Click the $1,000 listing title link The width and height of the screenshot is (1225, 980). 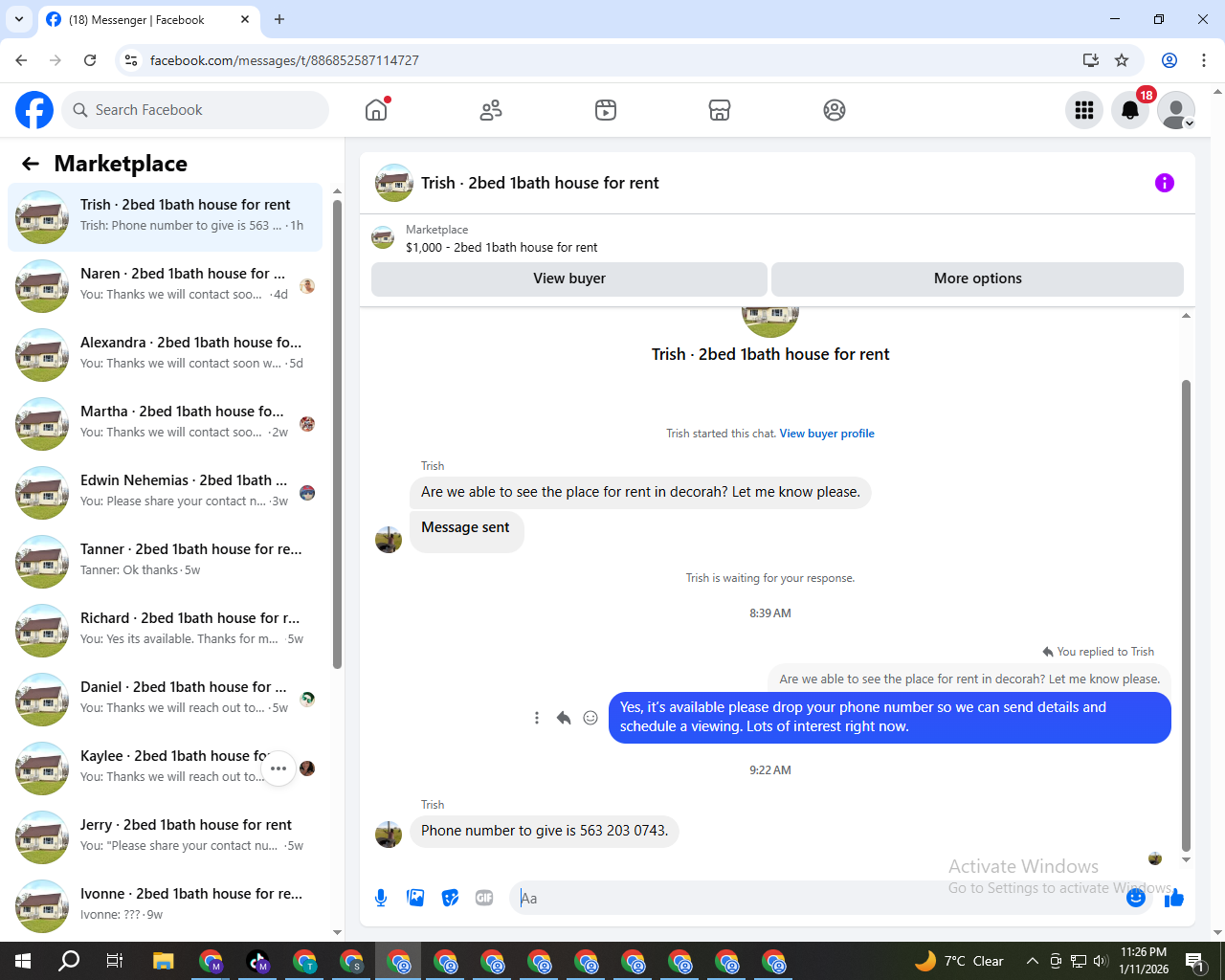[501, 247]
